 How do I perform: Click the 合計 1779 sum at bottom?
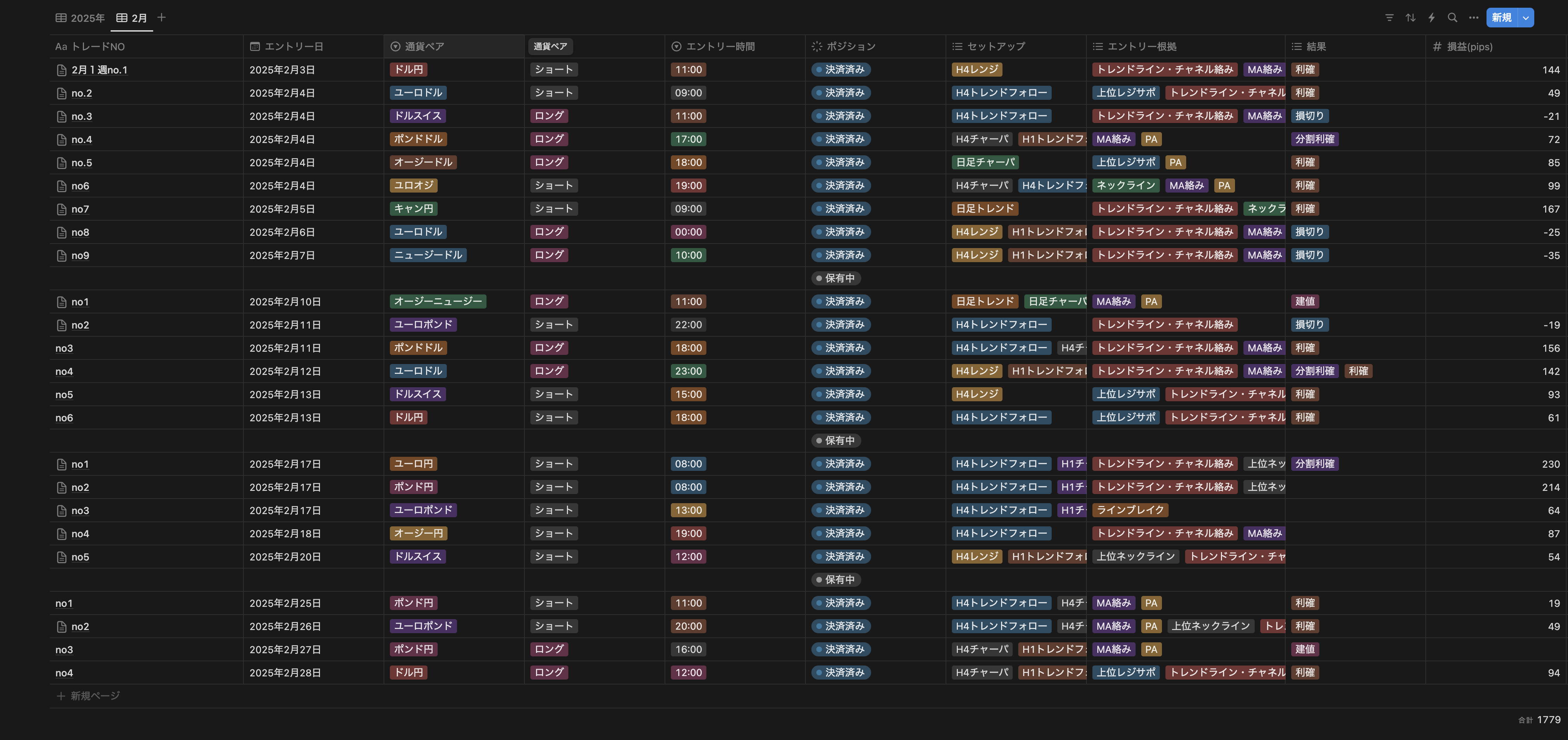(x=1540, y=719)
